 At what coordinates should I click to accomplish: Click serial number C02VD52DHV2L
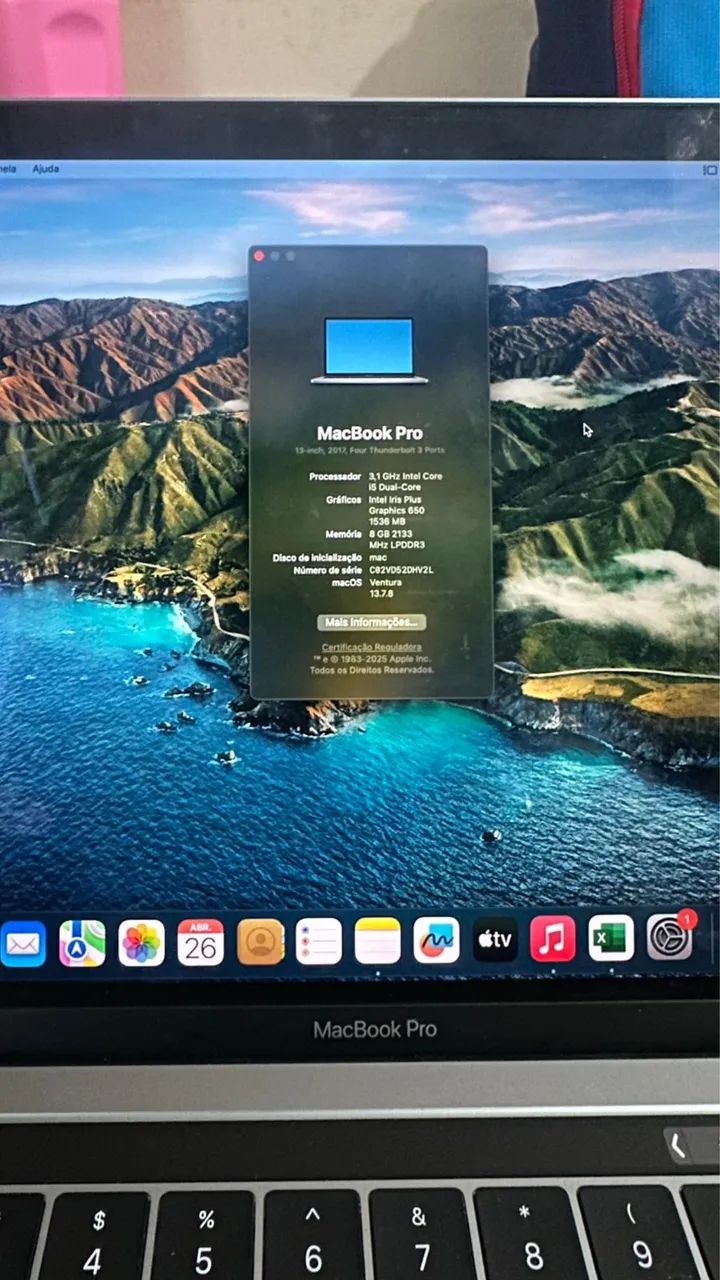[402, 569]
